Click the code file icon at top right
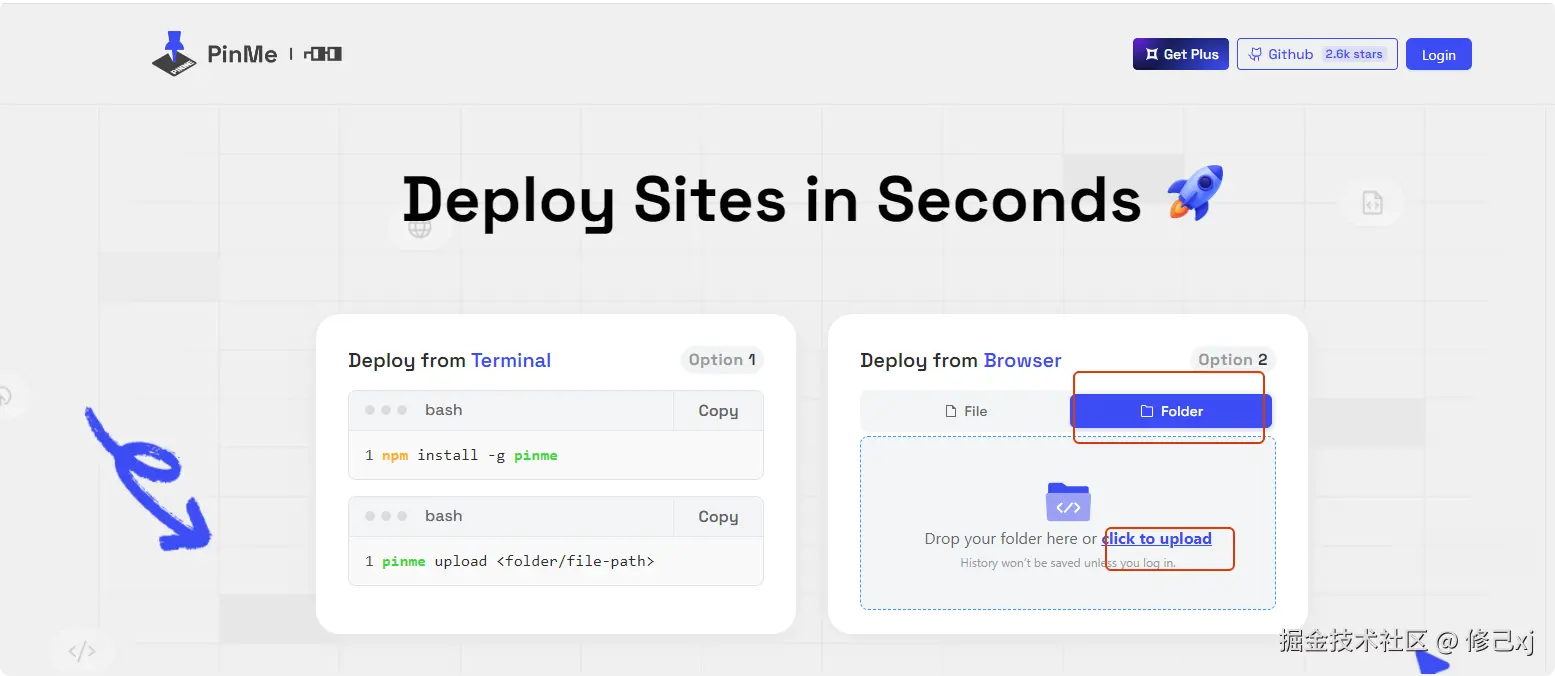 (1372, 203)
